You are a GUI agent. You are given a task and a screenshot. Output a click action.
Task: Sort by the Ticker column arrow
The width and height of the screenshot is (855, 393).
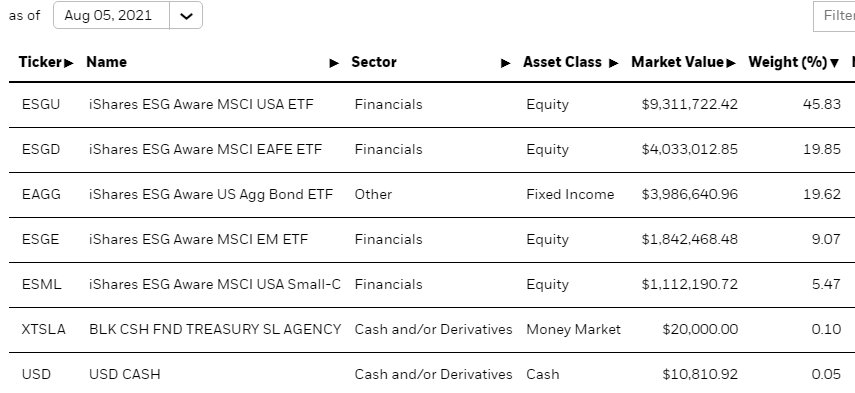click(x=69, y=63)
